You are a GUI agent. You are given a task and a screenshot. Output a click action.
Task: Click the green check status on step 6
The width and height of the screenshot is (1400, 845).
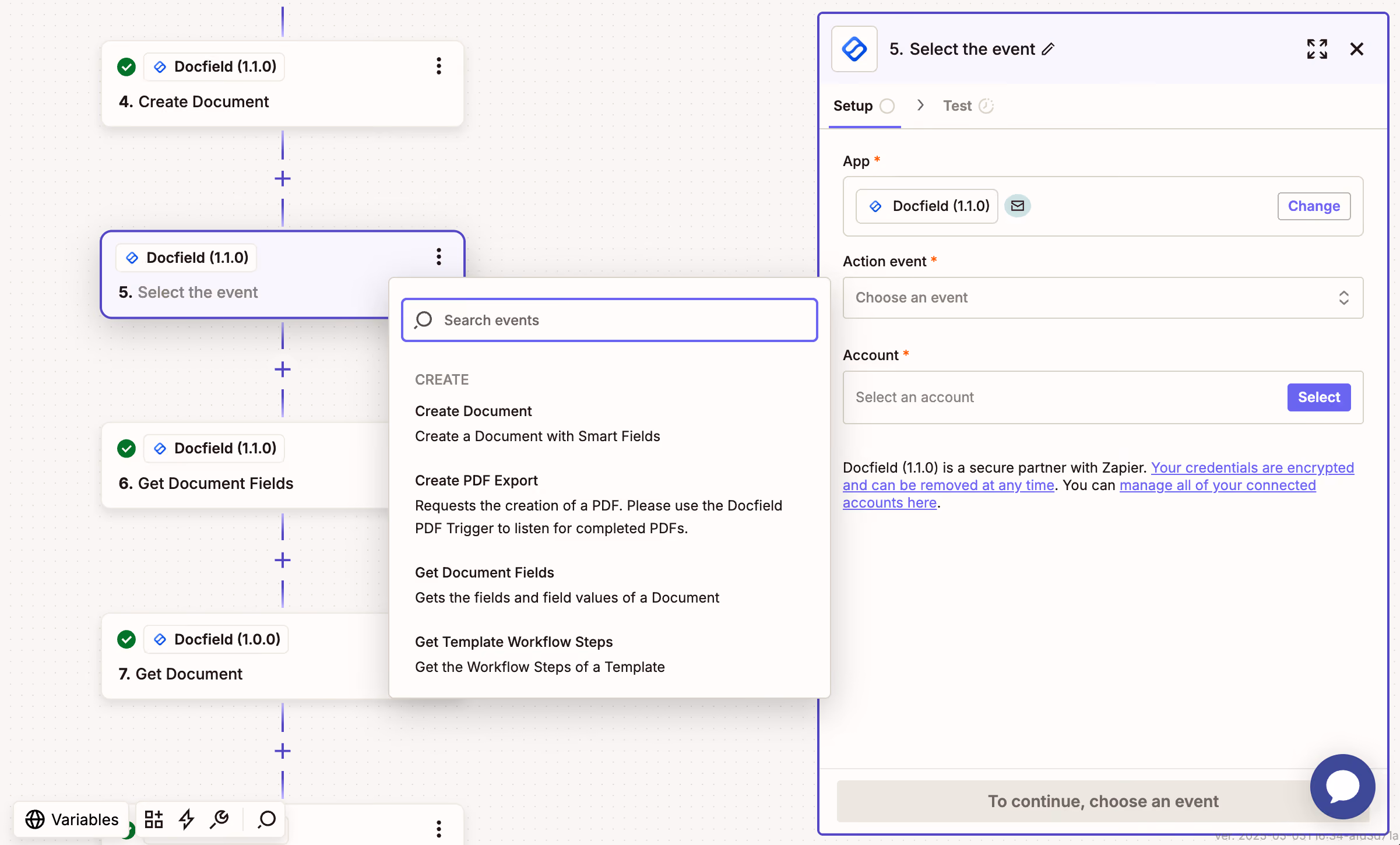(126, 448)
